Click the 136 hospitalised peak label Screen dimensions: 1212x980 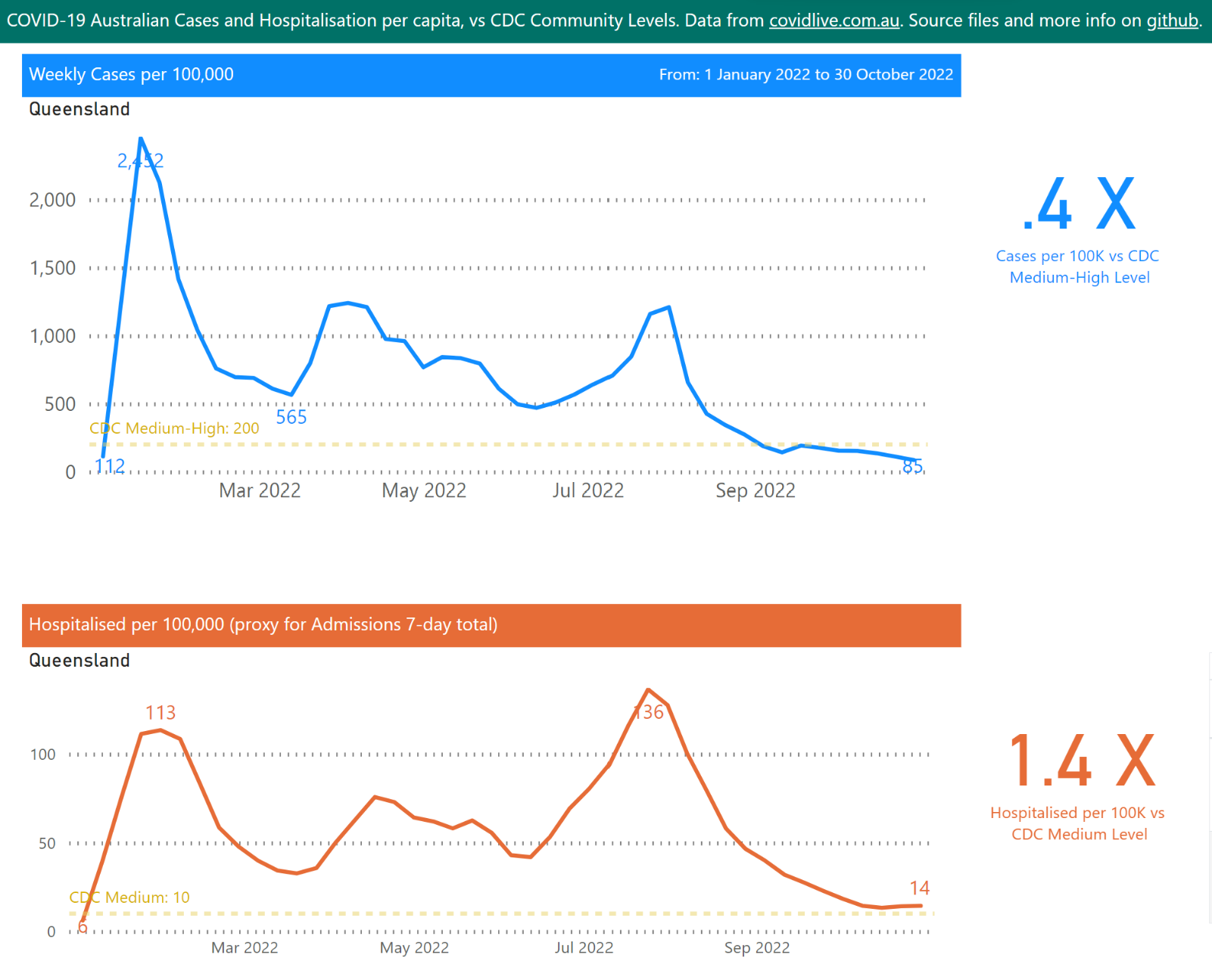pyautogui.click(x=649, y=712)
